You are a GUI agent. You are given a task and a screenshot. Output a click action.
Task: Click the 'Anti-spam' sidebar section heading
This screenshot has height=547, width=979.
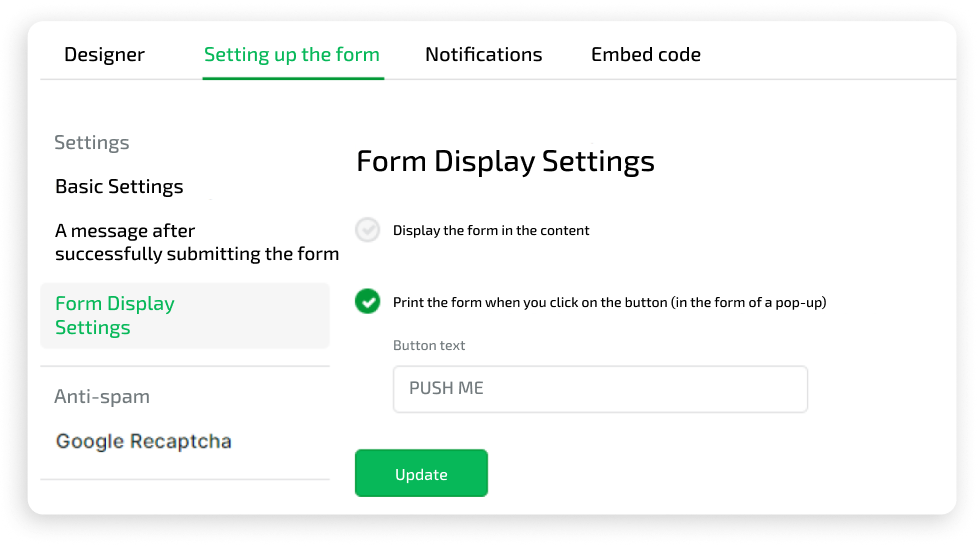pyautogui.click(x=101, y=397)
